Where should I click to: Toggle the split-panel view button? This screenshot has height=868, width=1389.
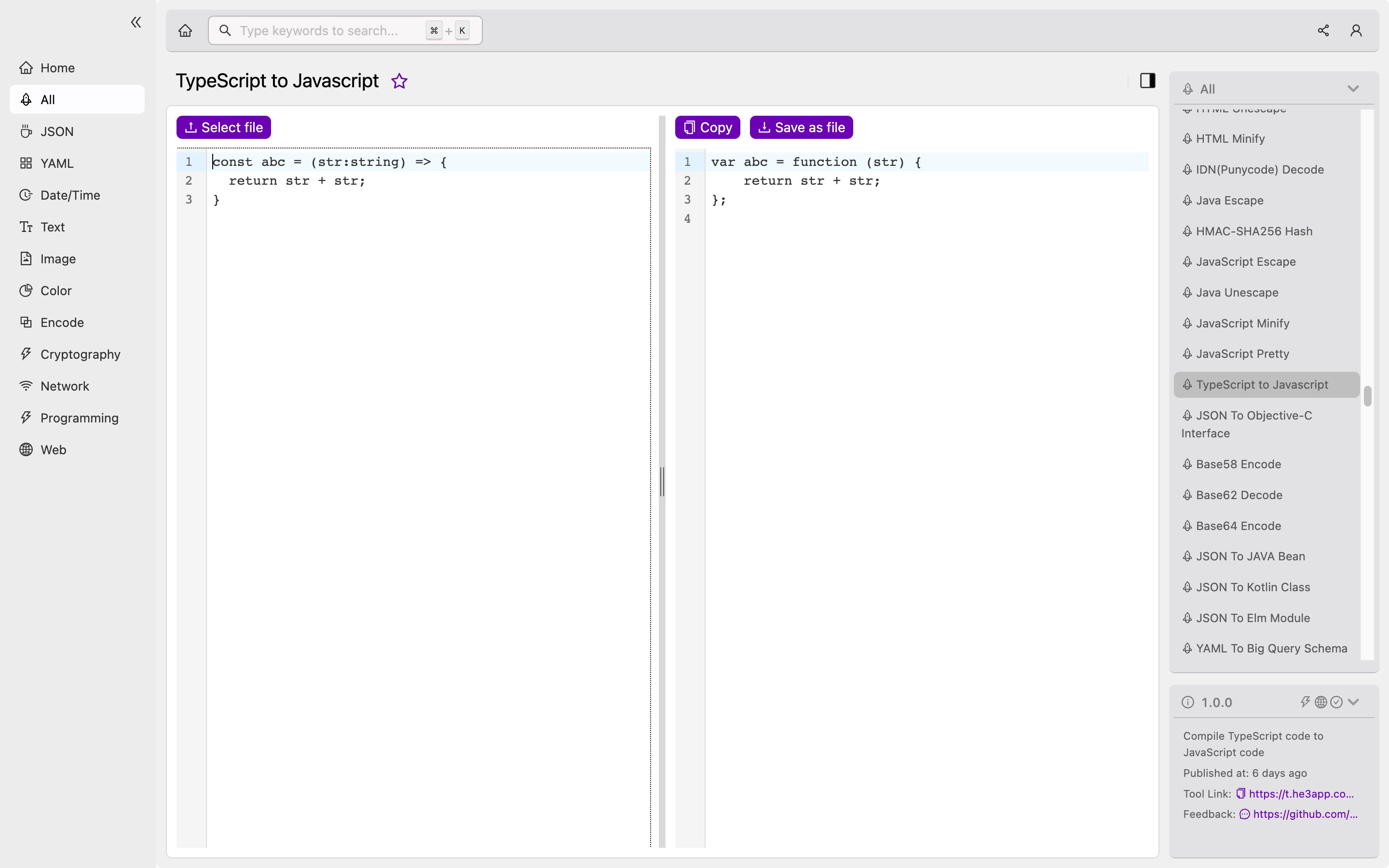pos(1148,81)
